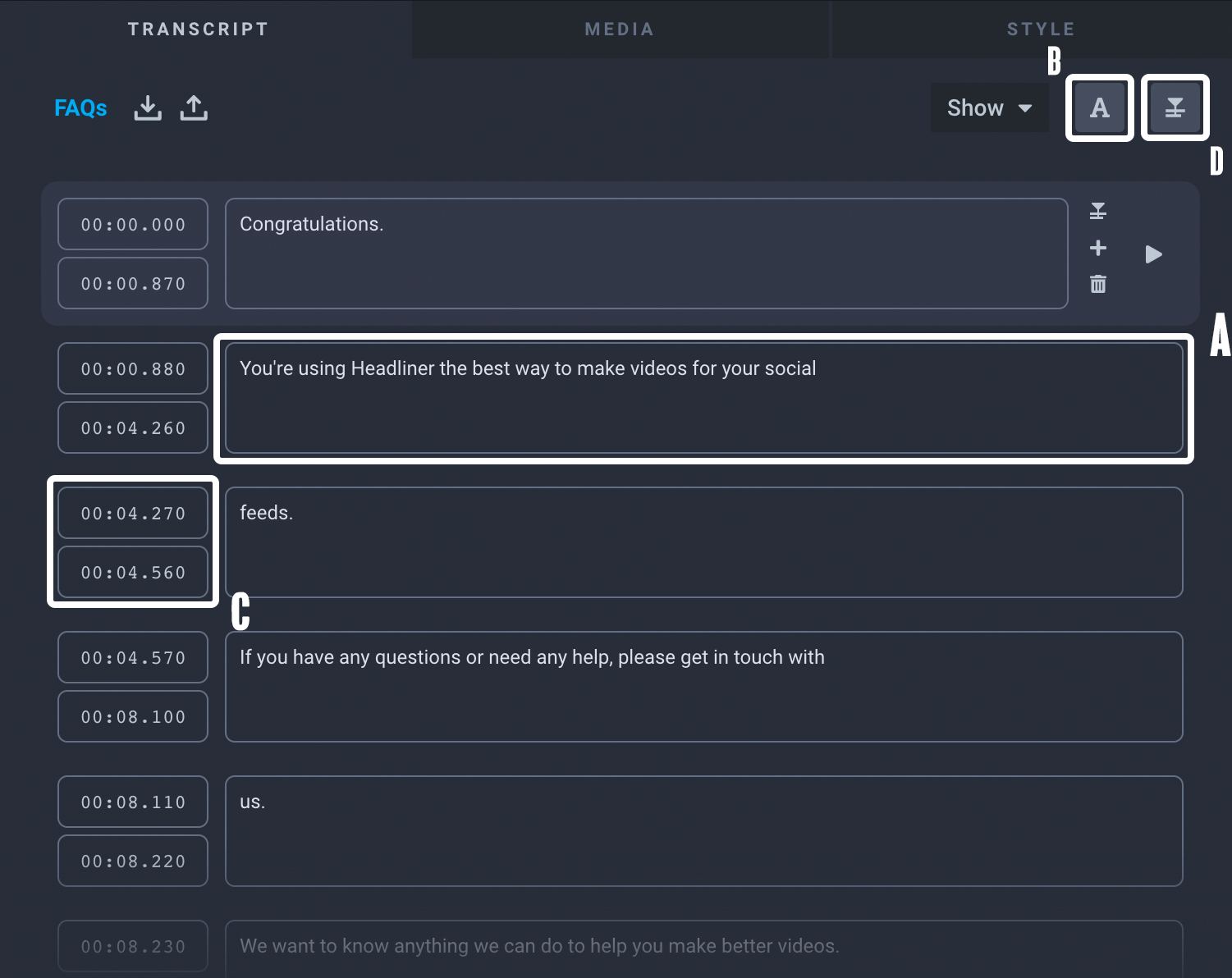Click the split icon on Congratulations row

coord(1097,211)
